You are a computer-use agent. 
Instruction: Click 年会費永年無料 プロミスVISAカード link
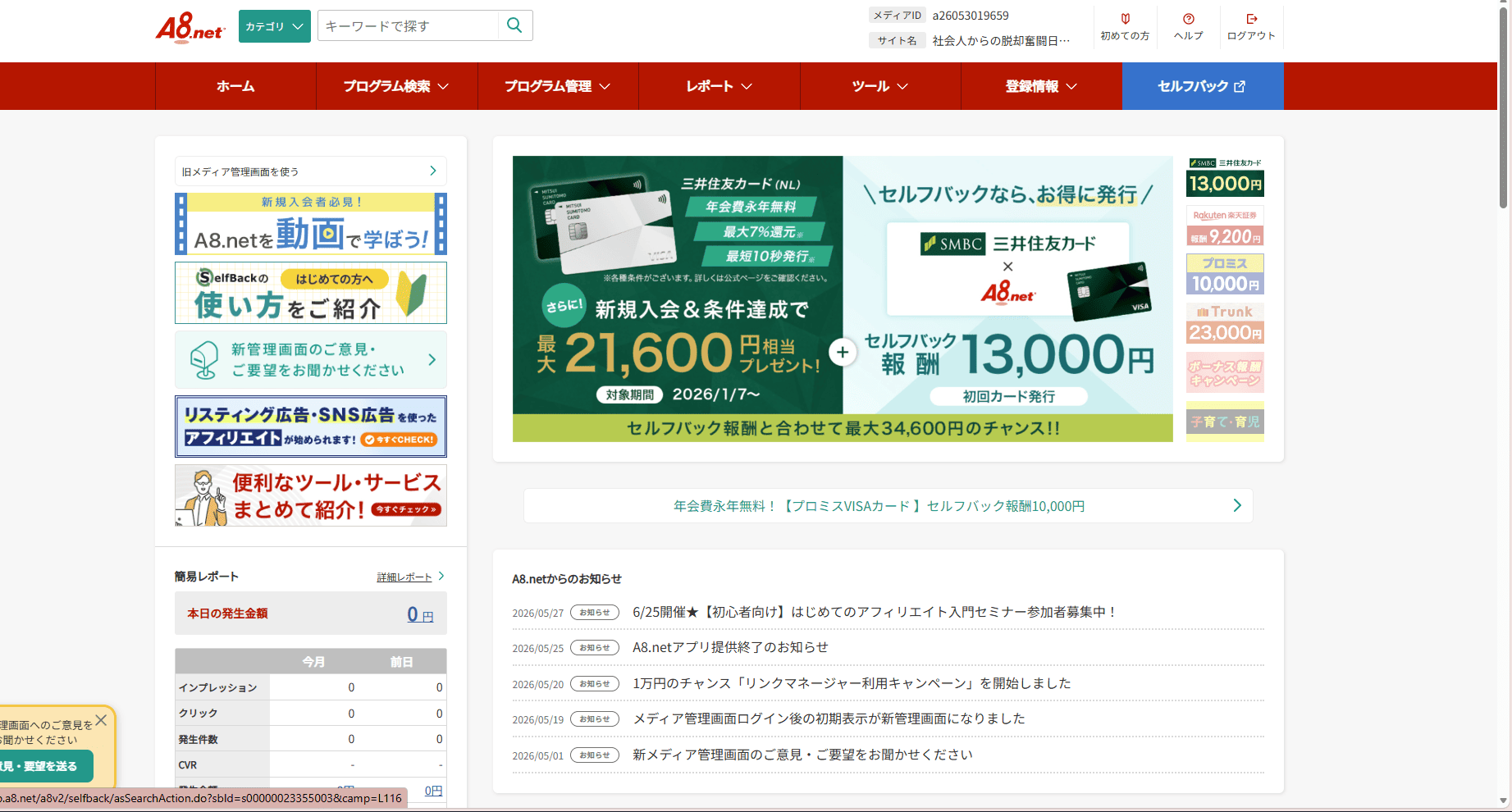click(879, 506)
